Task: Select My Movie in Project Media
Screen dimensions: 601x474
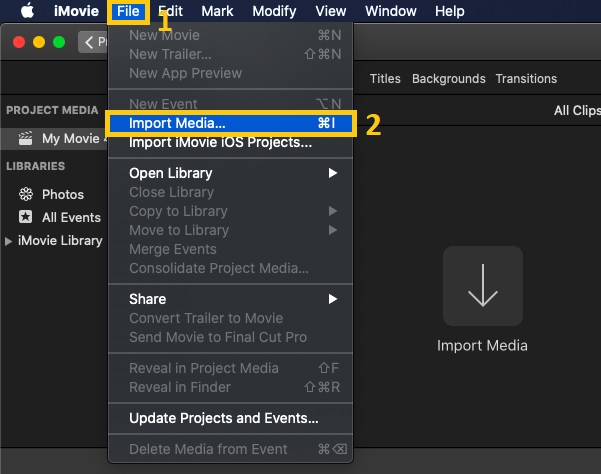Action: (x=54, y=138)
